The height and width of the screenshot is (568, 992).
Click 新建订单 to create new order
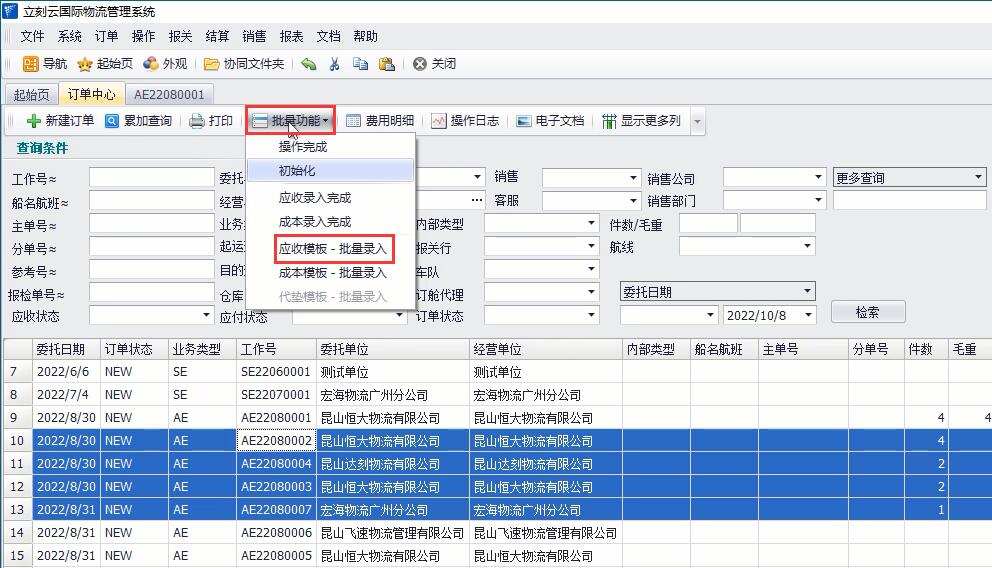(x=60, y=121)
